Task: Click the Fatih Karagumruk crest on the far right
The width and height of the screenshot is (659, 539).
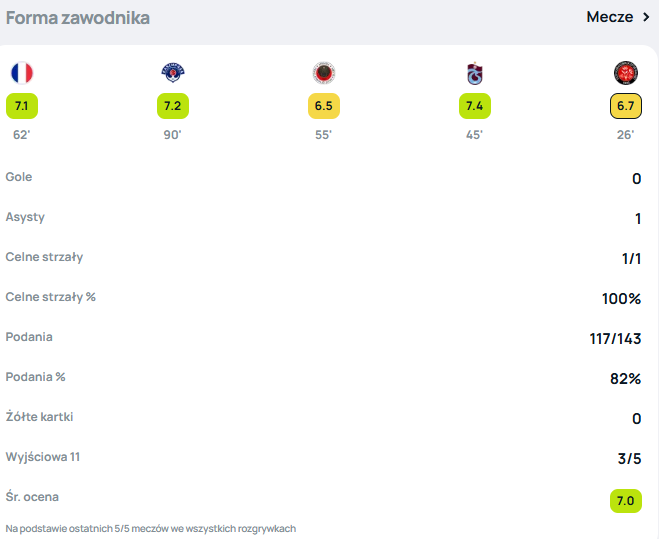Action: coord(626,73)
